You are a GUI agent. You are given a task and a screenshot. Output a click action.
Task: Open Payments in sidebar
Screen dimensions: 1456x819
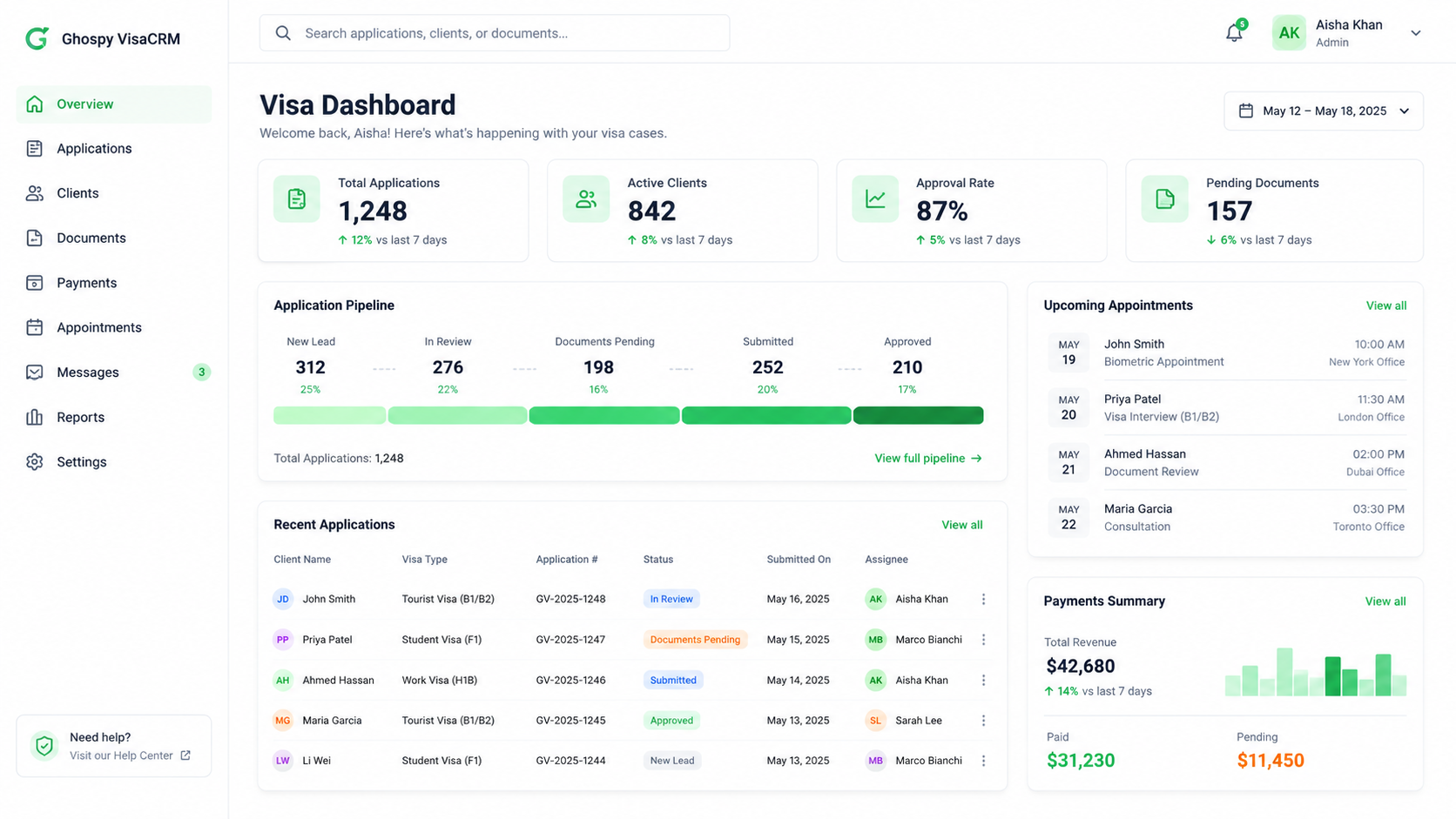coord(114,283)
